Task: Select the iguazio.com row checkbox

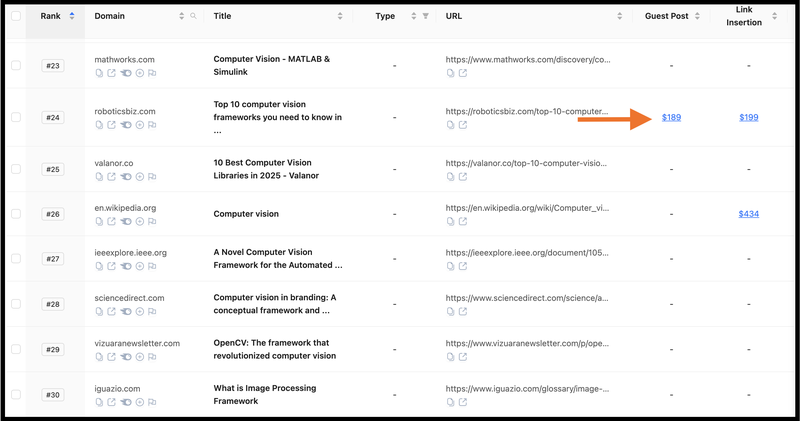Action: (16, 394)
